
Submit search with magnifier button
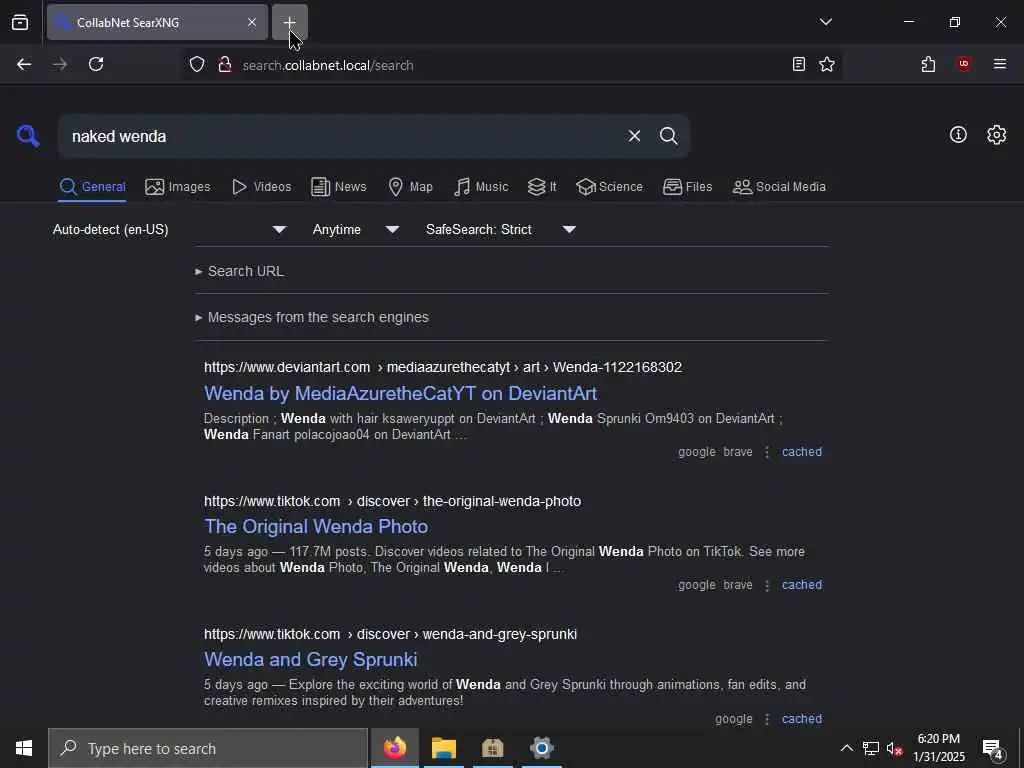(668, 136)
